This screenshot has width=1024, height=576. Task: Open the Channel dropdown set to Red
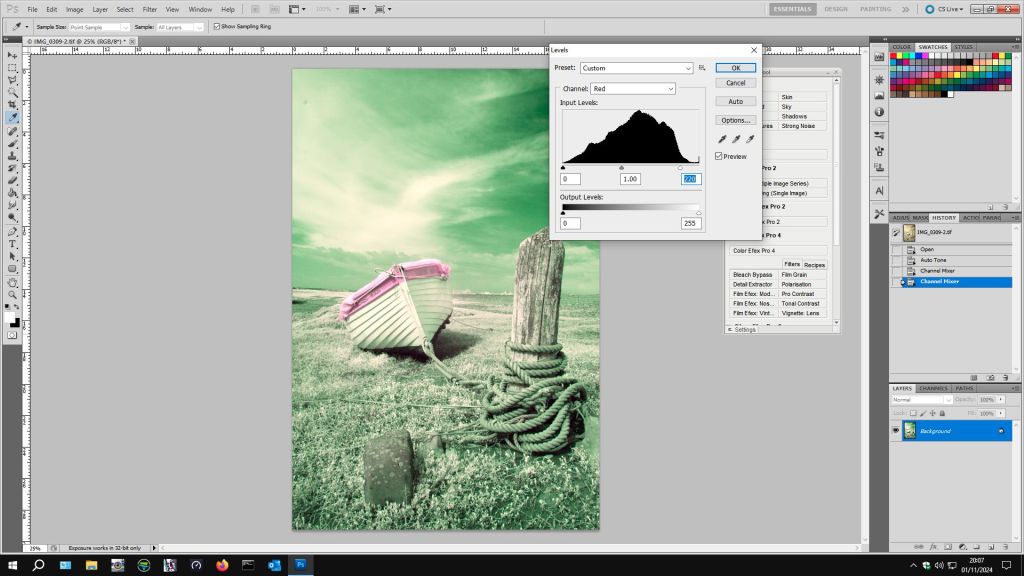point(633,89)
